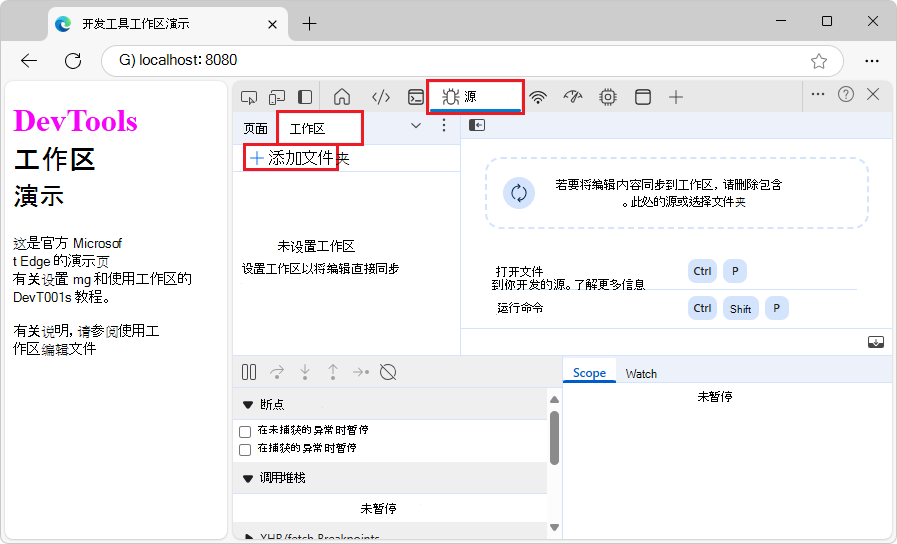This screenshot has height=544, width=897.
Task: Toggle the sidebar panel icon in DevTools toolbar
Action: point(305,97)
